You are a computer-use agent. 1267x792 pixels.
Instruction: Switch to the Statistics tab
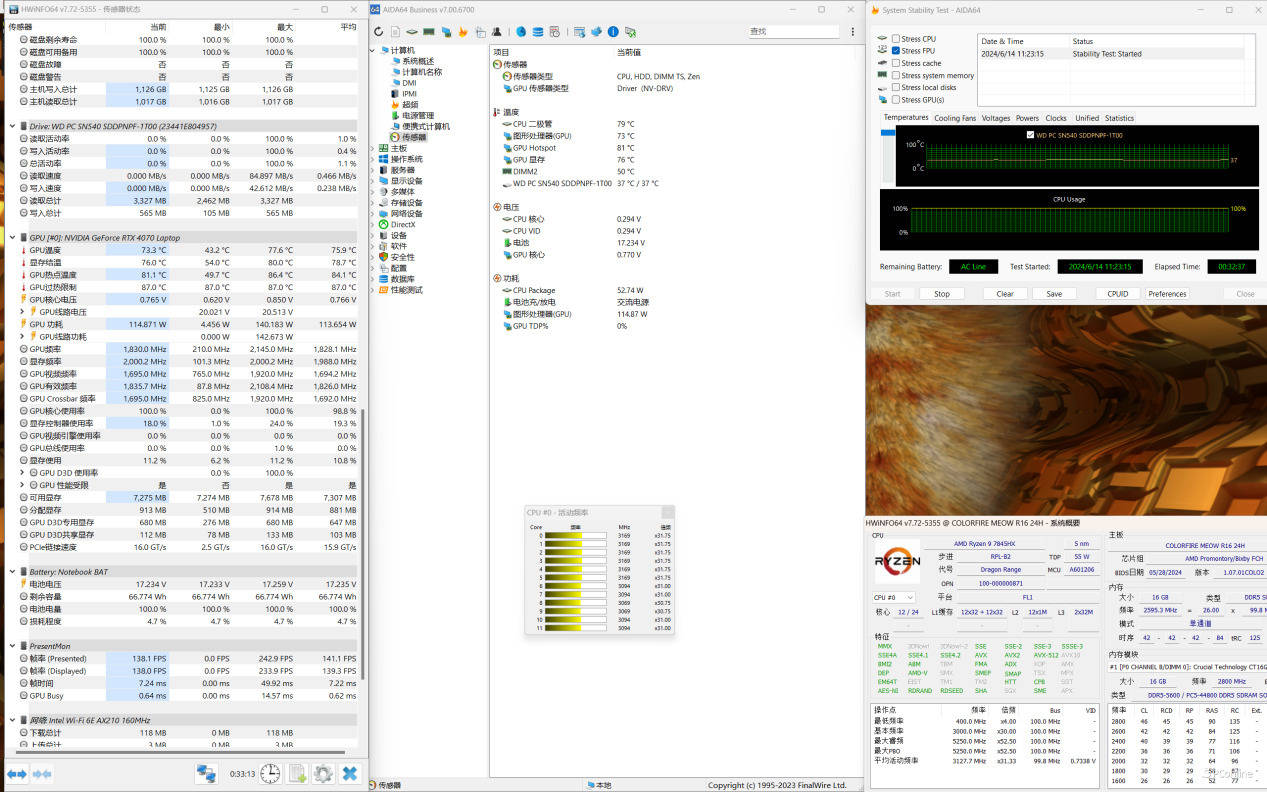coord(1120,118)
